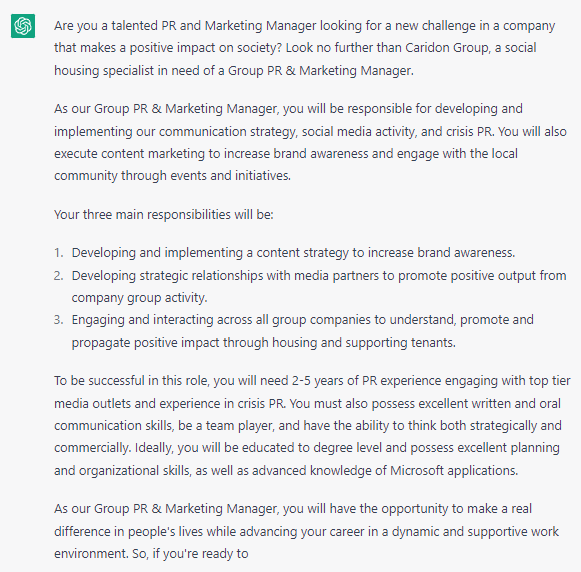This screenshot has width=581, height=572.
Task: Click list number 1 marker
Action: pos(59,253)
